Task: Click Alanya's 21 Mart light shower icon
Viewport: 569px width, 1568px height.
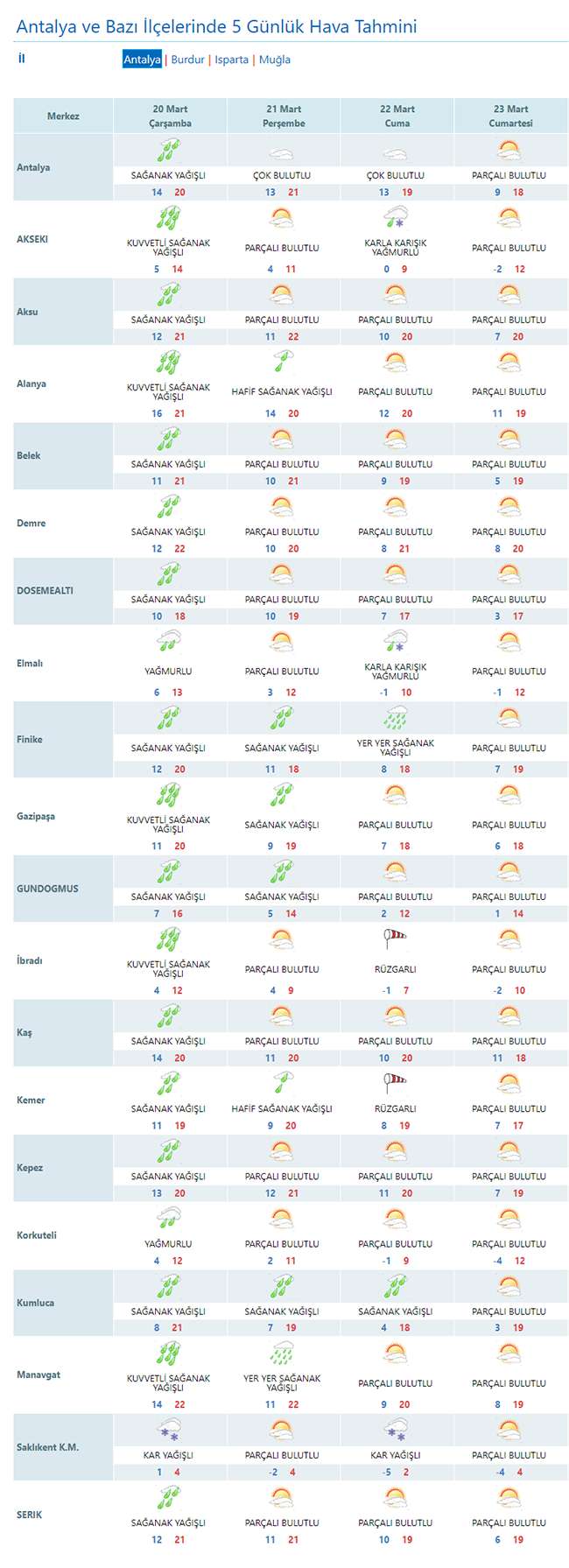Action: (282, 362)
